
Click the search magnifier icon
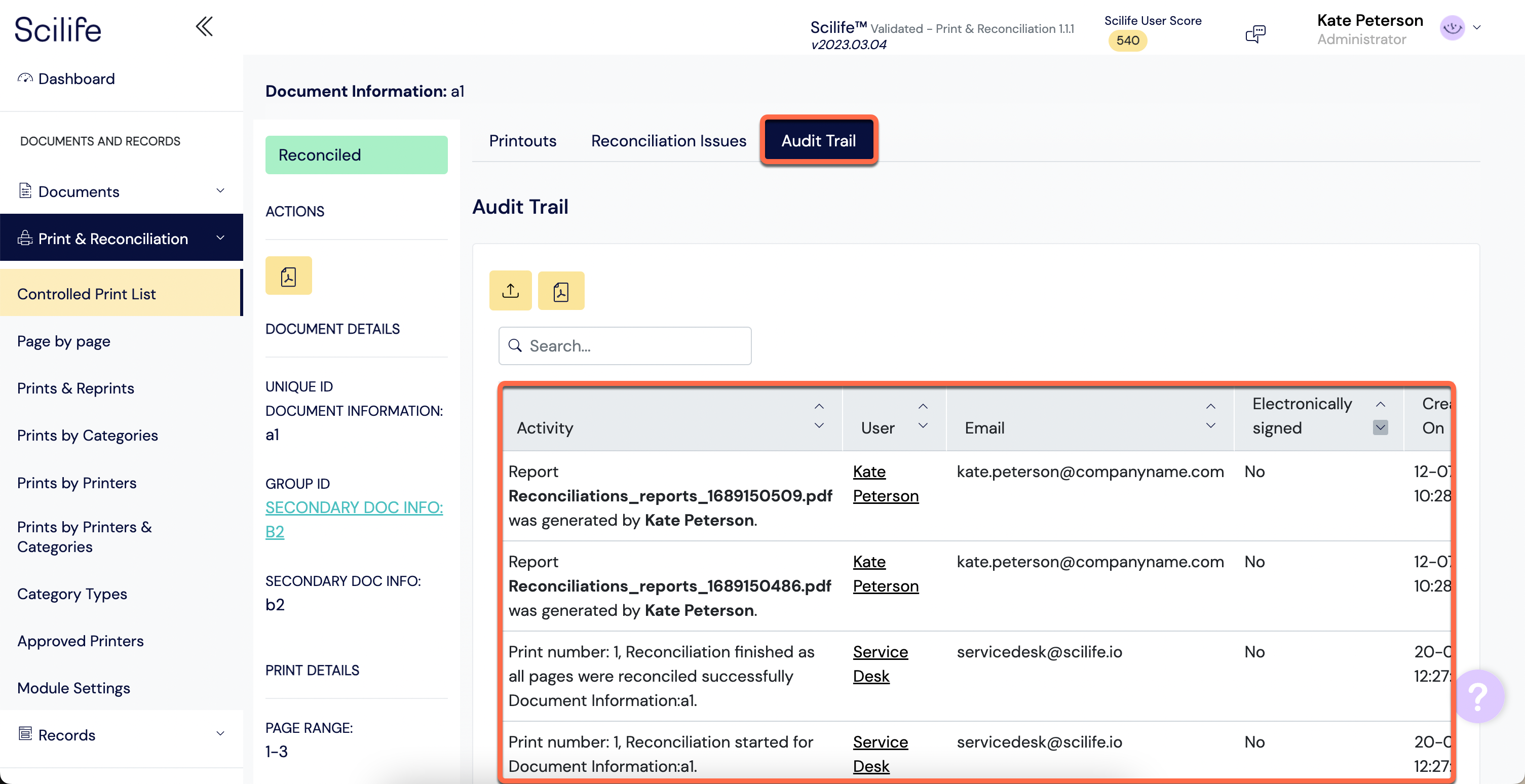pyautogui.click(x=515, y=345)
